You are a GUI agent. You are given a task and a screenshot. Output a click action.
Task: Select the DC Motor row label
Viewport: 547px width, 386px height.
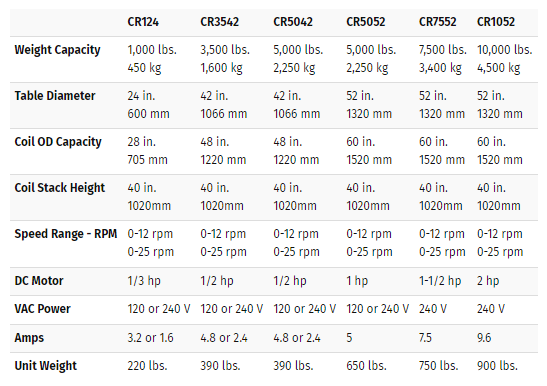(39, 281)
